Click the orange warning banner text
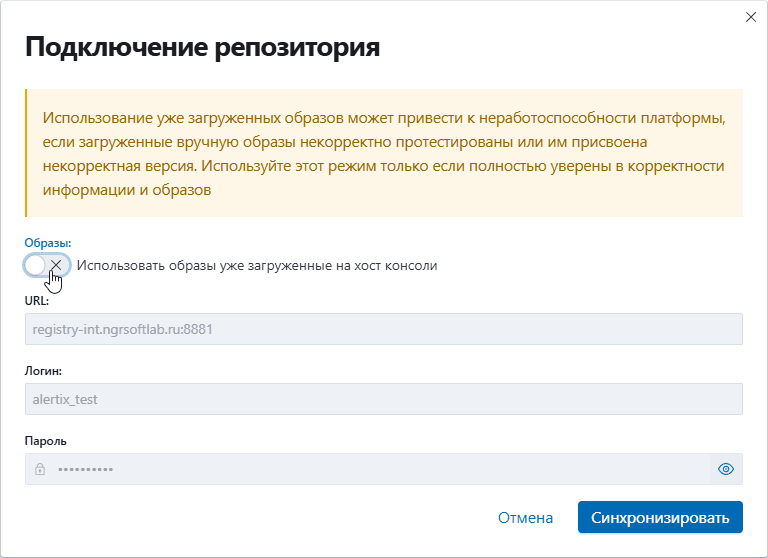Image resolution: width=768 pixels, height=558 pixels. 384,153
